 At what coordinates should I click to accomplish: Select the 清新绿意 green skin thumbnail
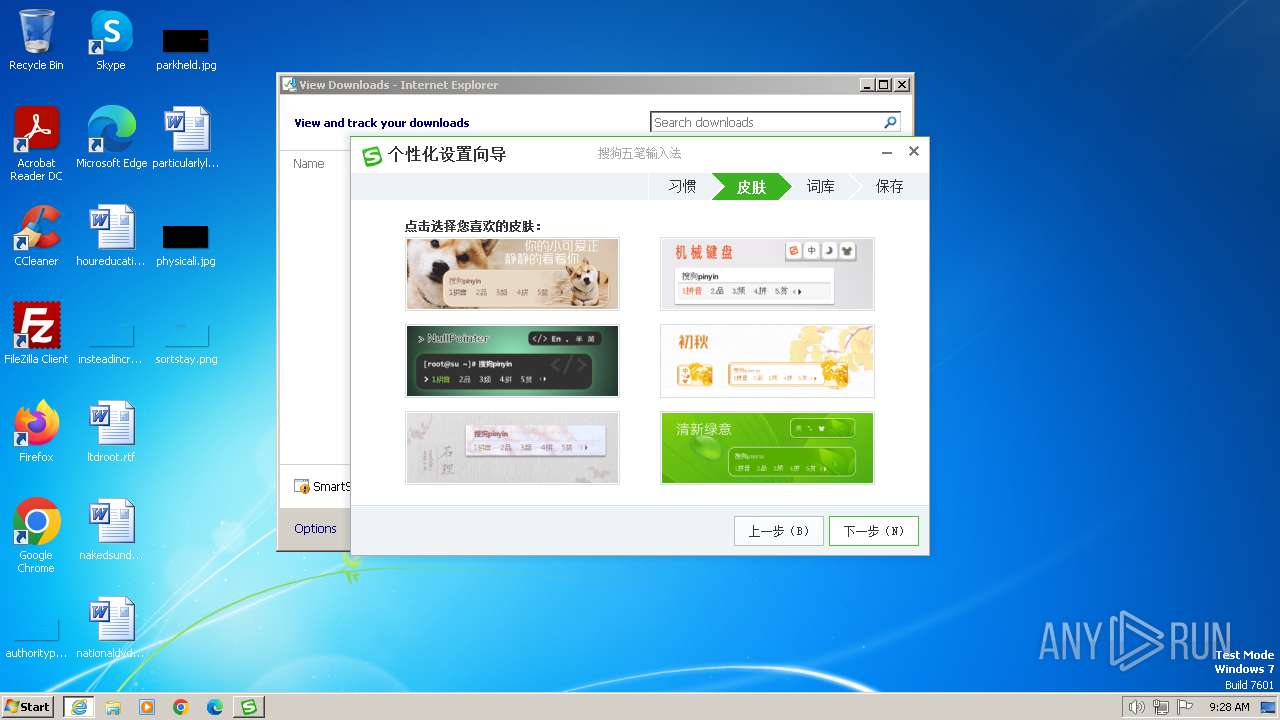(767, 448)
